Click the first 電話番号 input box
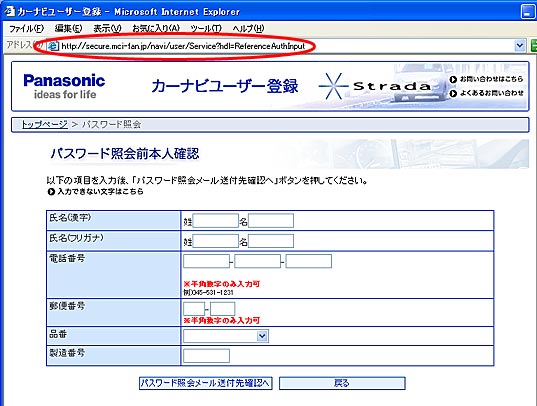Image resolution: width=537 pixels, height=406 pixels. (206, 261)
